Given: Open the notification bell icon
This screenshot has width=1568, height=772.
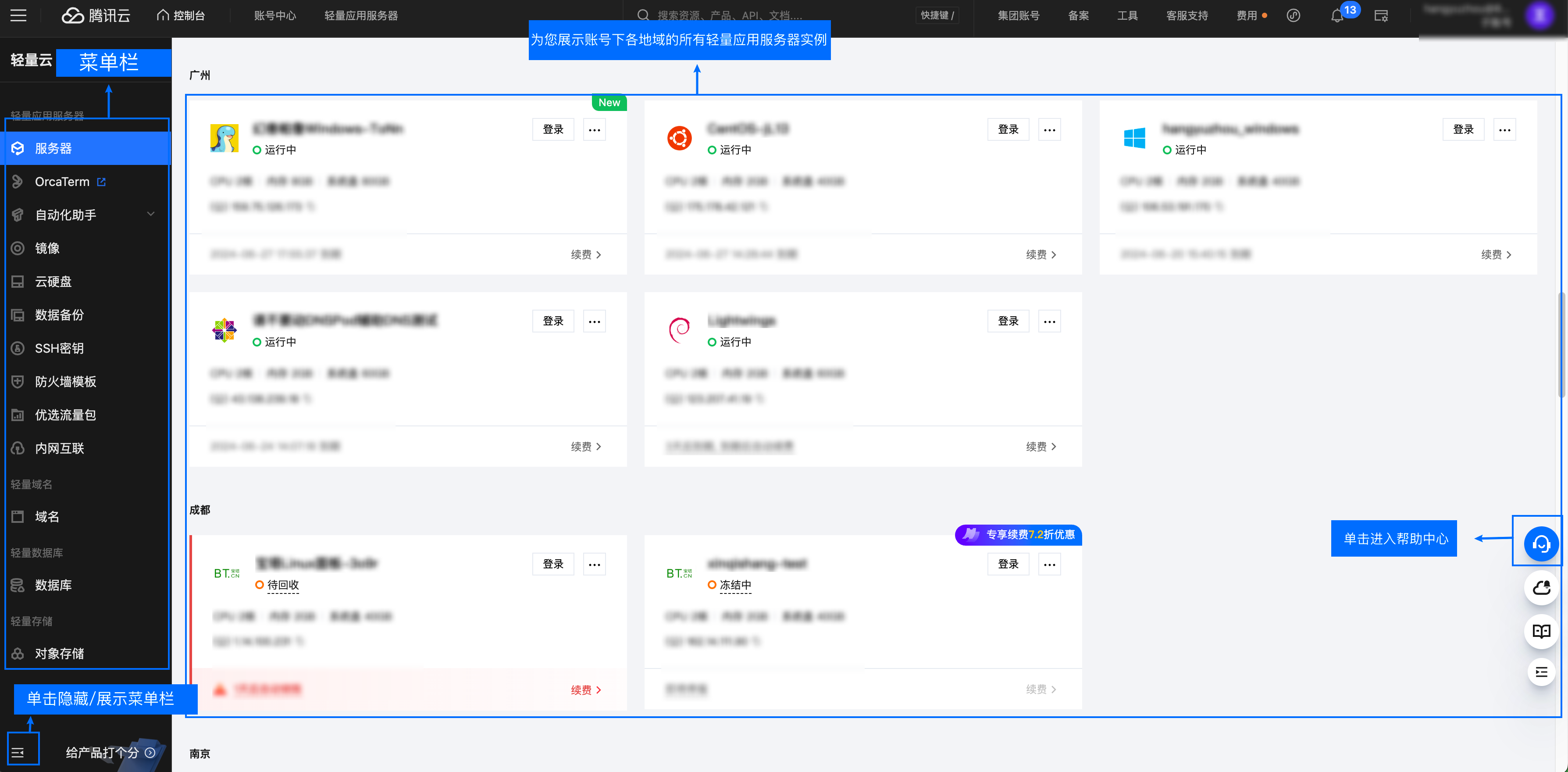Looking at the screenshot, I should click(x=1336, y=16).
